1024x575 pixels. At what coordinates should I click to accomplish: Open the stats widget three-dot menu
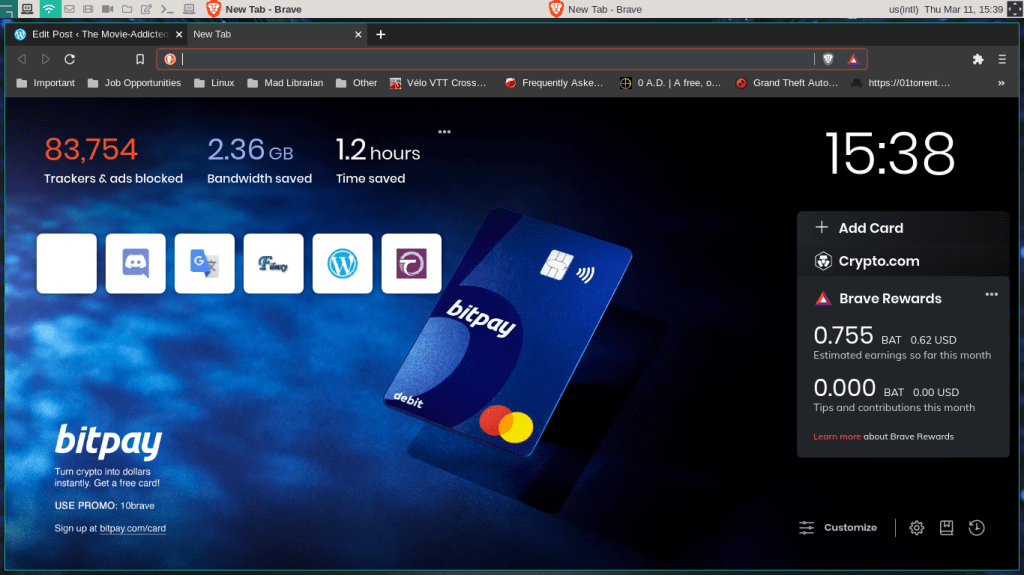445,132
